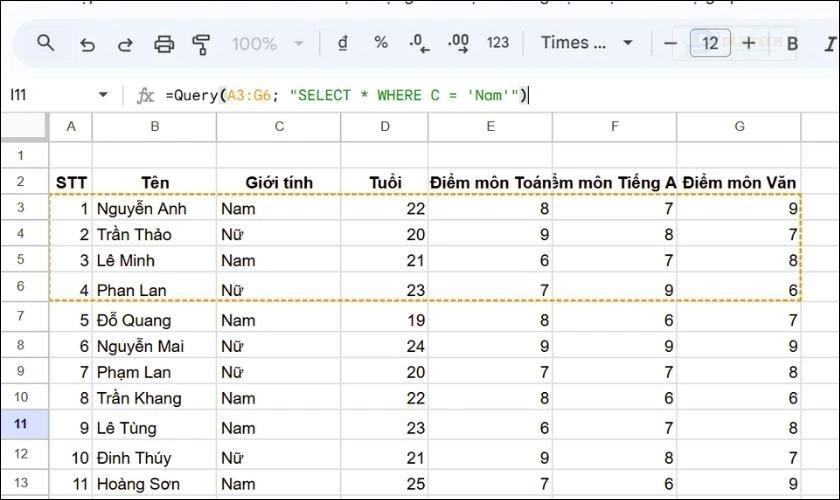Click cell Trần Thảo
The width and height of the screenshot is (840, 500).
point(154,234)
